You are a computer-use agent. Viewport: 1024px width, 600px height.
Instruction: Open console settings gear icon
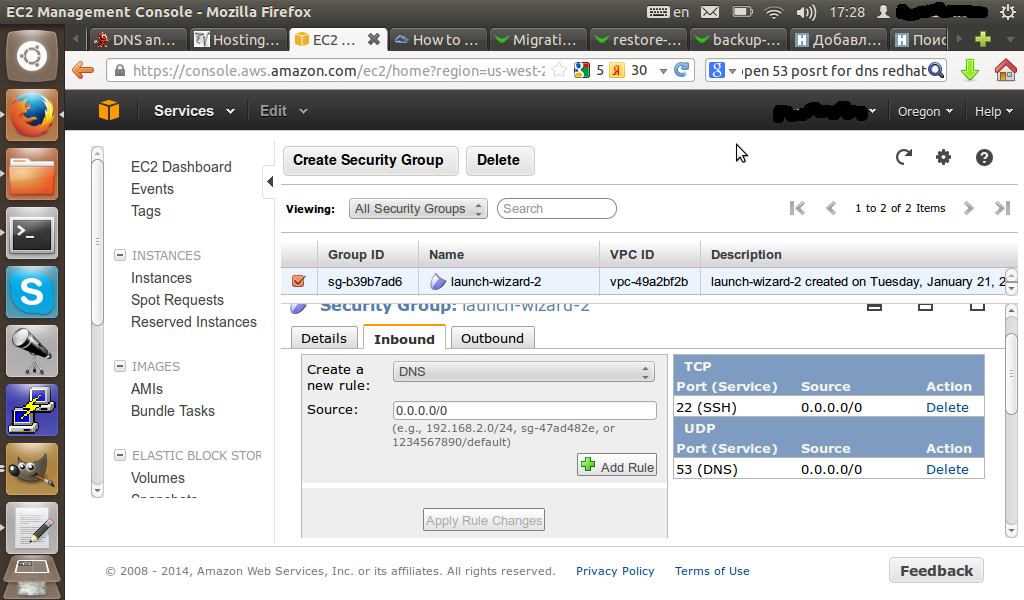(x=943, y=158)
